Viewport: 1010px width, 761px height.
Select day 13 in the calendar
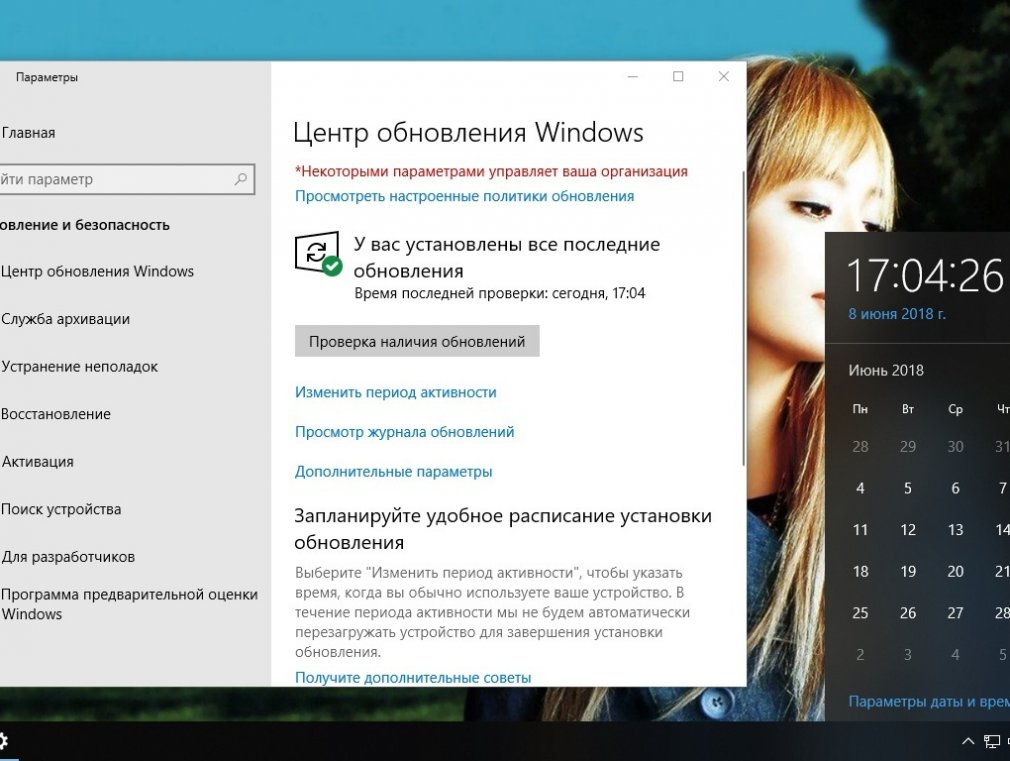(x=955, y=530)
